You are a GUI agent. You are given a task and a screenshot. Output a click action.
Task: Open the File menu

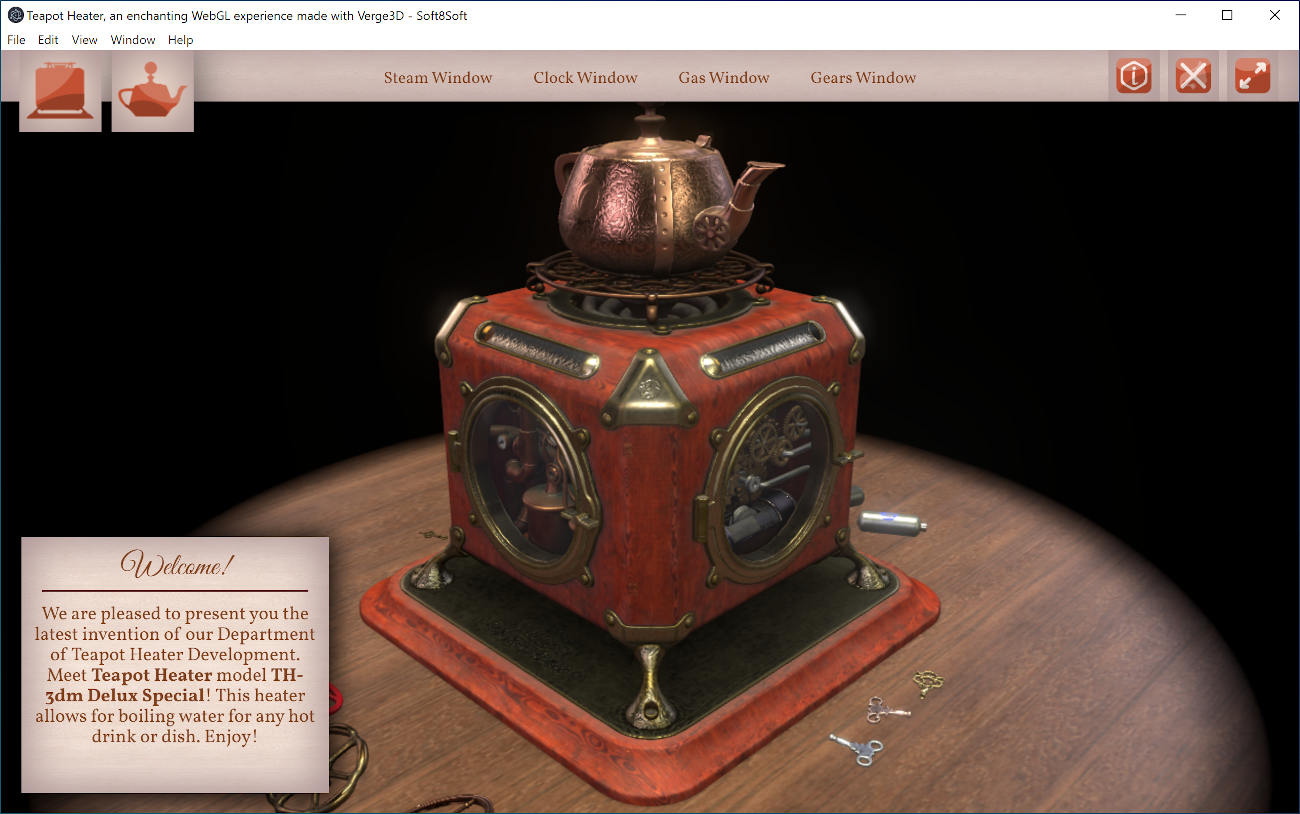[x=16, y=40]
